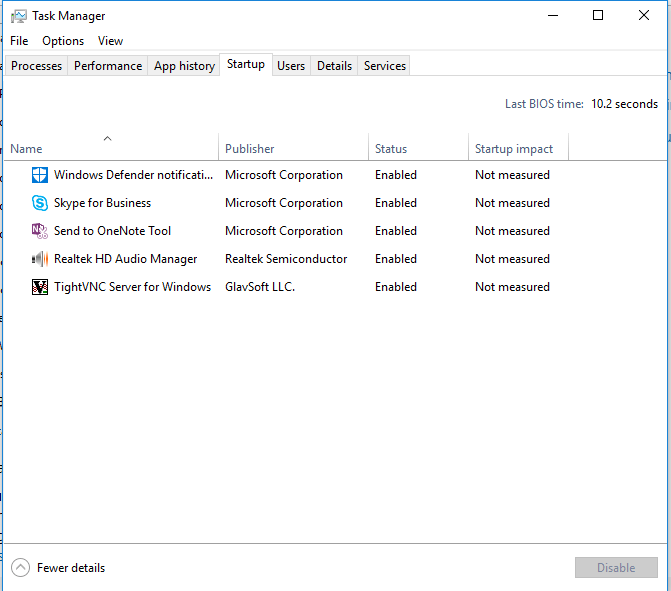
Task: Click Microsoft Corporation in Windows Defender row
Action: click(x=284, y=175)
